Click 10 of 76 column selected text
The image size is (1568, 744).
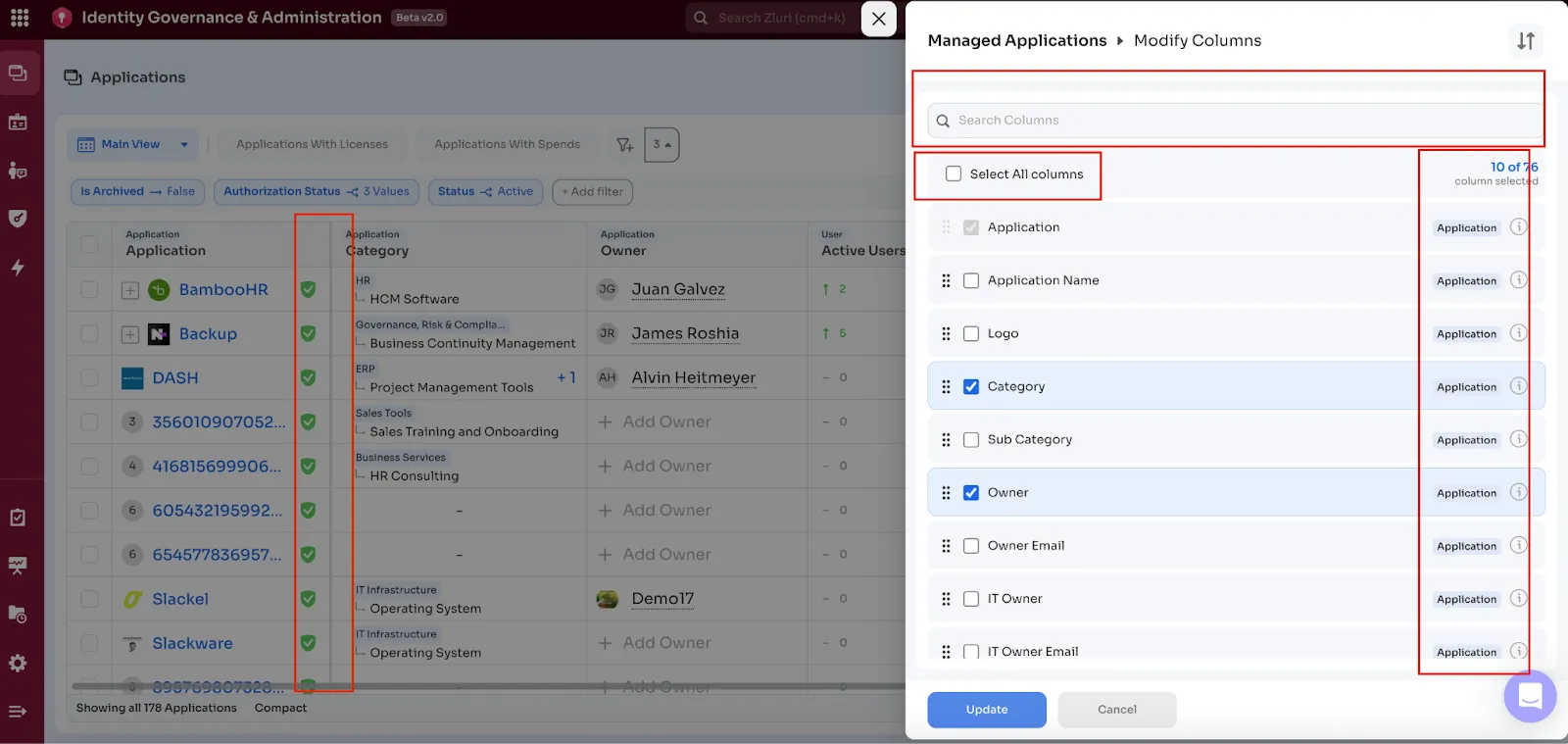tap(1496, 174)
